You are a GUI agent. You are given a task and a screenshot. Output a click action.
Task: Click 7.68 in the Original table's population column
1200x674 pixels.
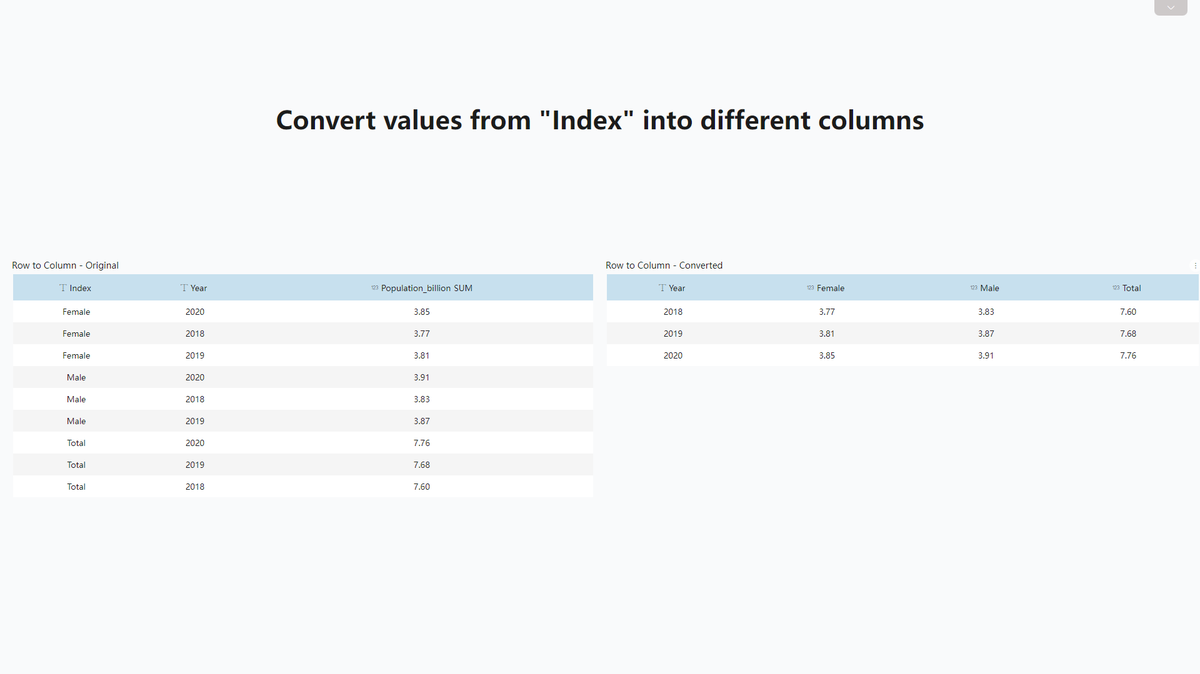coord(422,465)
